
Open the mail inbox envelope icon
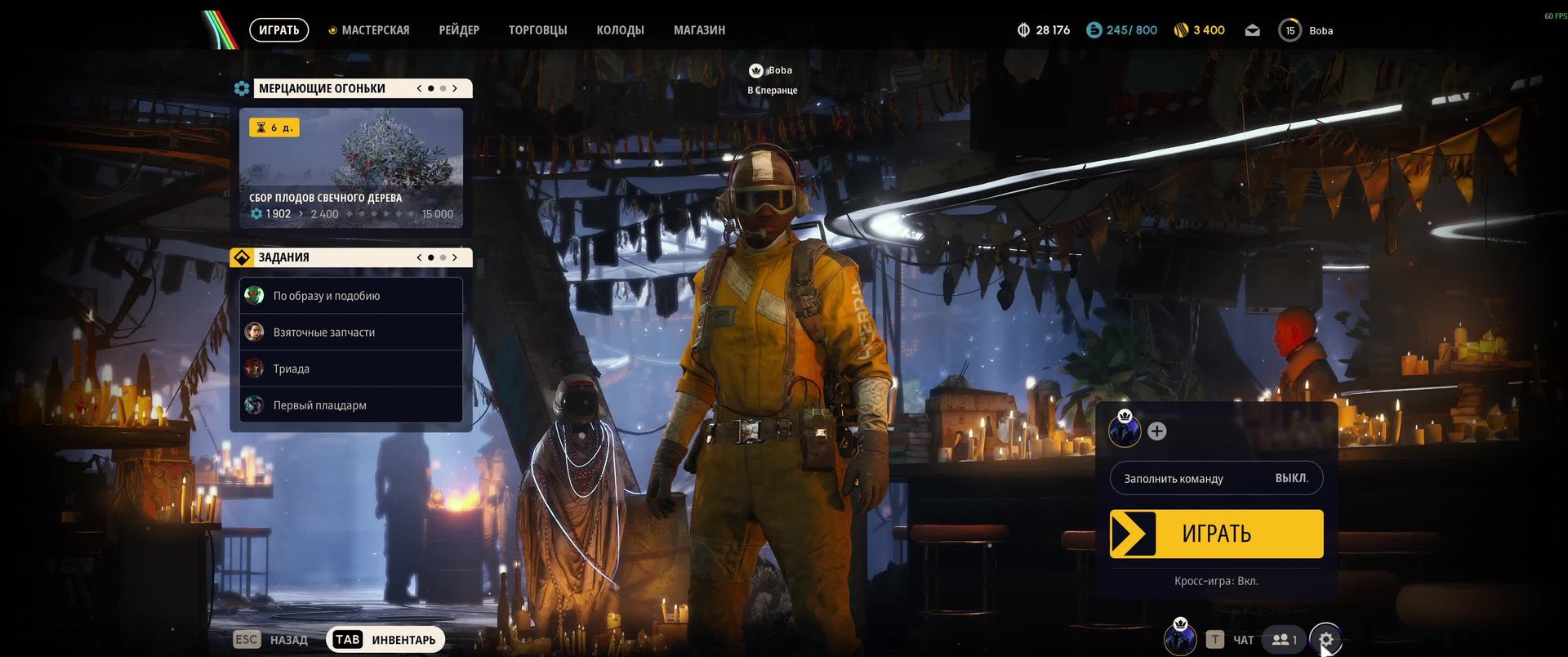click(1252, 30)
